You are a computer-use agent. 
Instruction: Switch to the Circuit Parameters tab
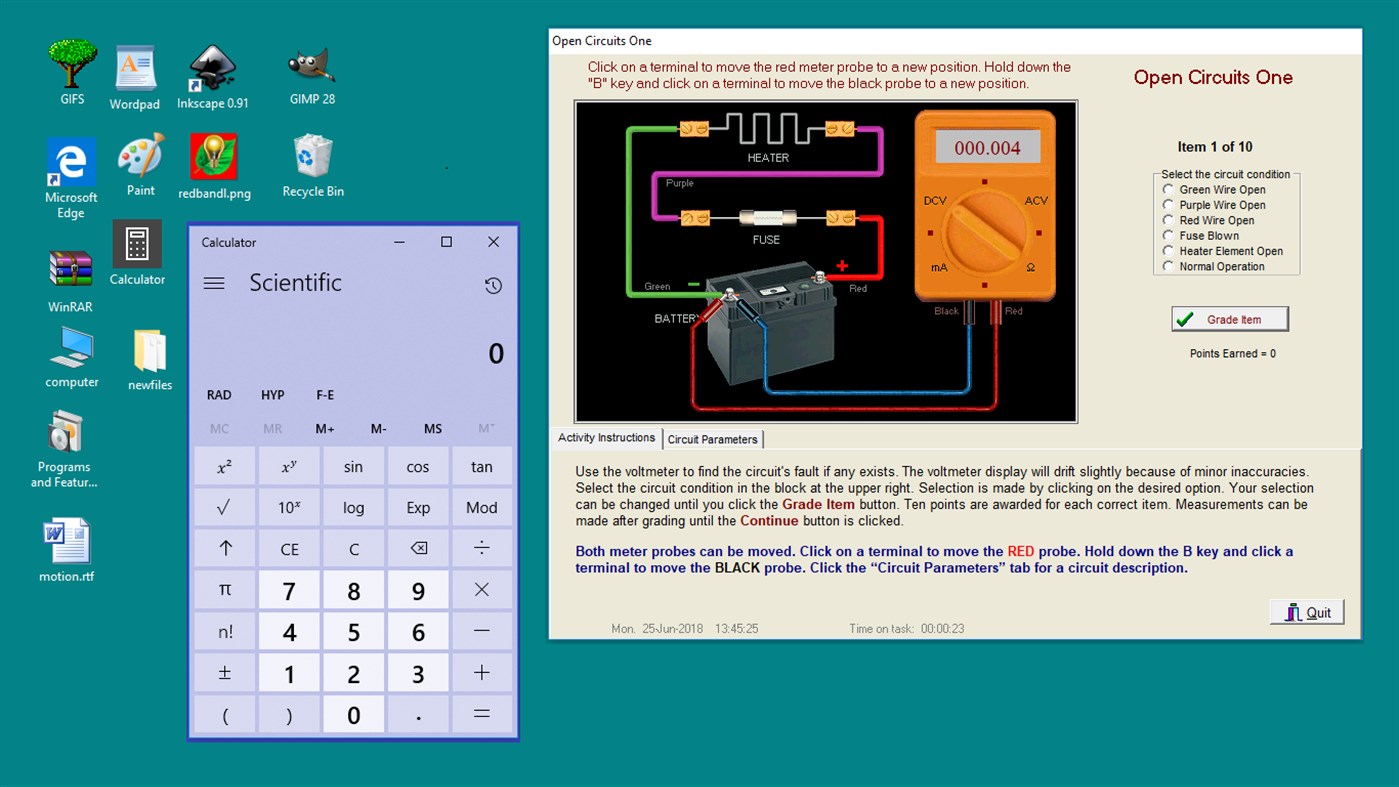712,439
